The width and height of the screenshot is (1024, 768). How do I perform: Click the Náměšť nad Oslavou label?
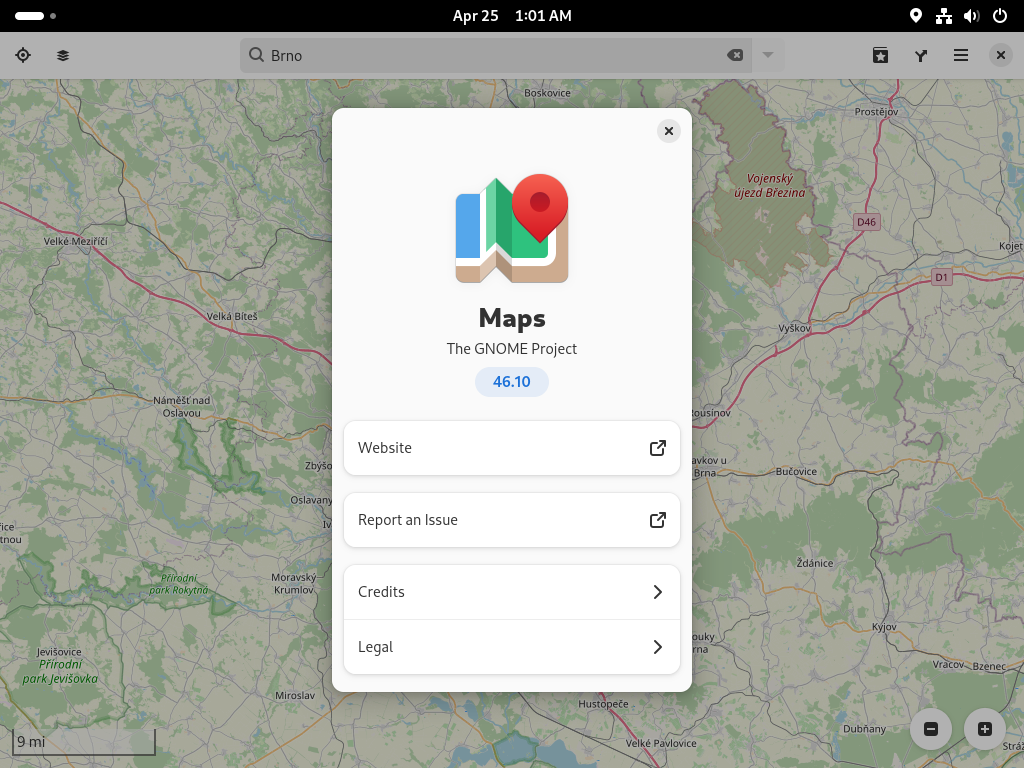click(182, 406)
